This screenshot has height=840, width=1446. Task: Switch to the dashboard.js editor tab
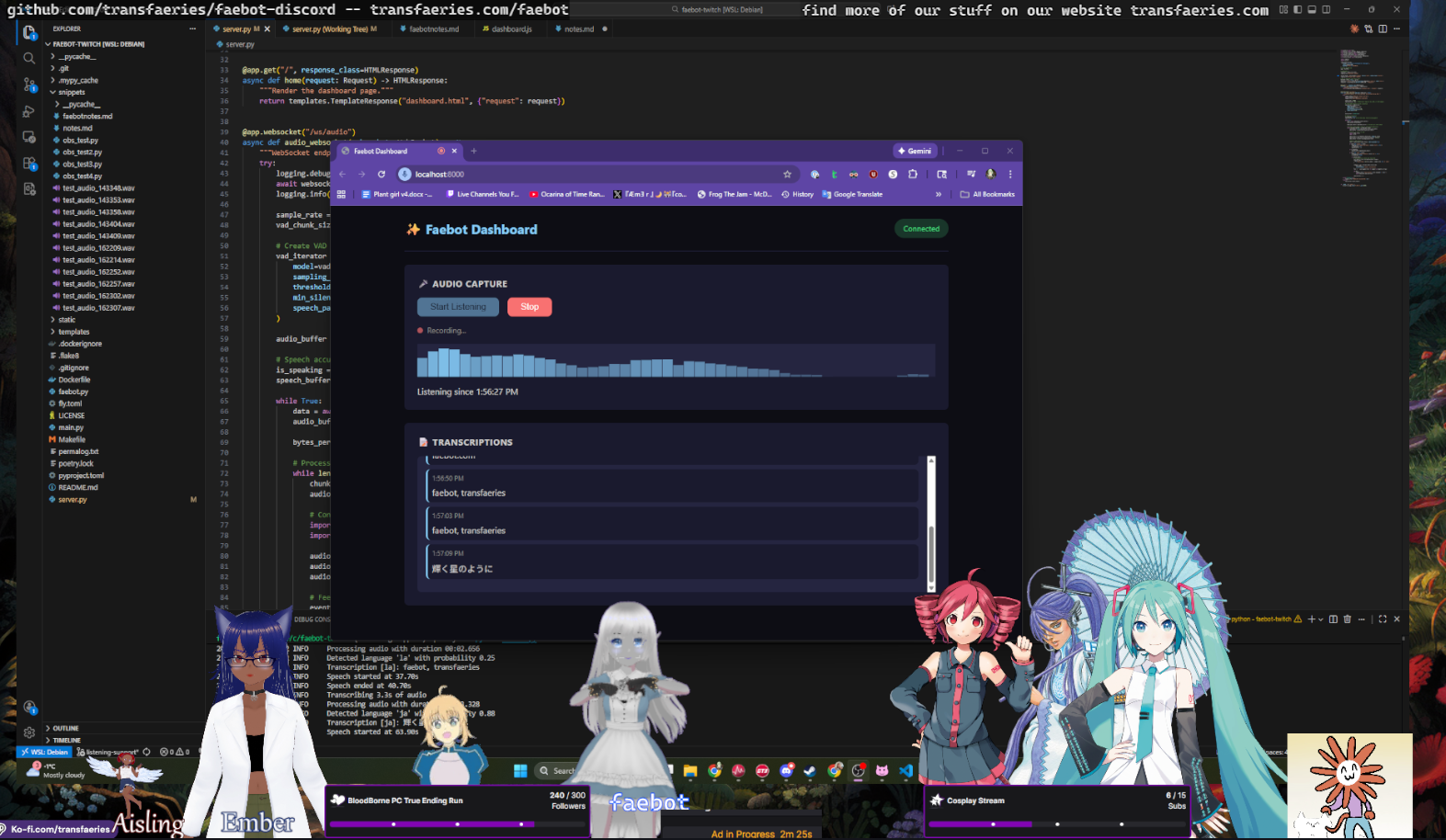(x=511, y=29)
